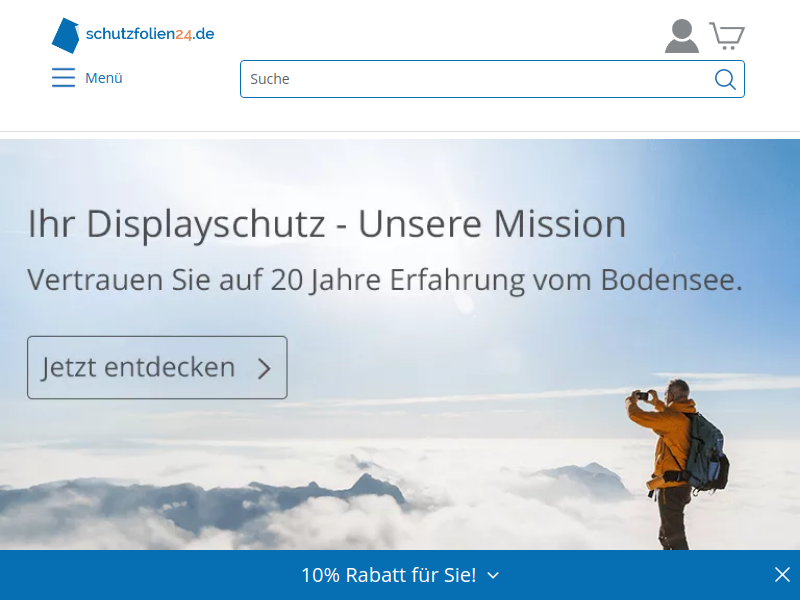Open the schutzfolien24.de logo homepage link
This screenshot has width=800, height=600.
(133, 35)
